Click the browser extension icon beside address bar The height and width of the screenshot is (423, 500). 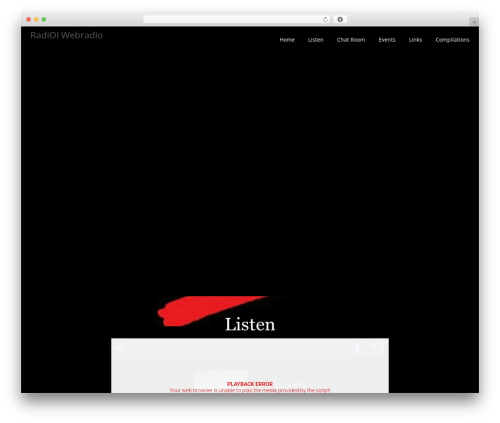(340, 19)
